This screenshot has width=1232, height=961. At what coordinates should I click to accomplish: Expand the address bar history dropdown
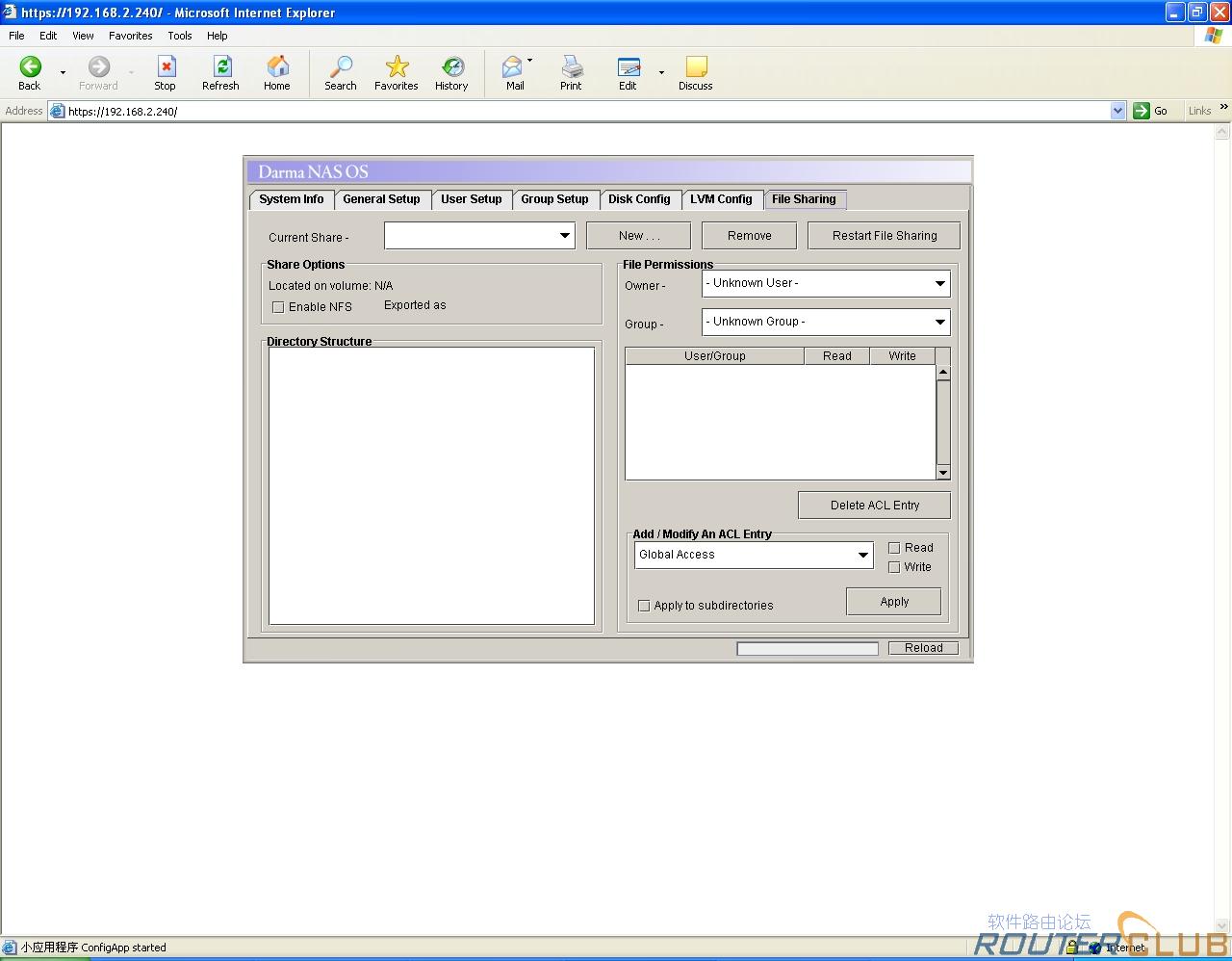[1117, 111]
